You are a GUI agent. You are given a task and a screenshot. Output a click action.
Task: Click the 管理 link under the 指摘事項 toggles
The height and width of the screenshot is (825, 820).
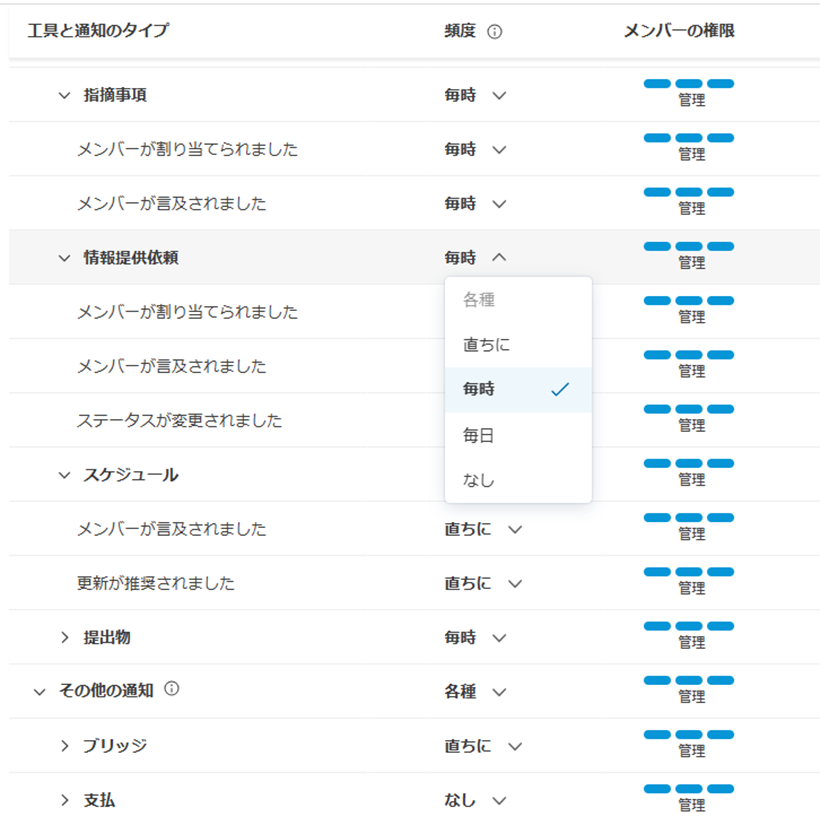[694, 100]
